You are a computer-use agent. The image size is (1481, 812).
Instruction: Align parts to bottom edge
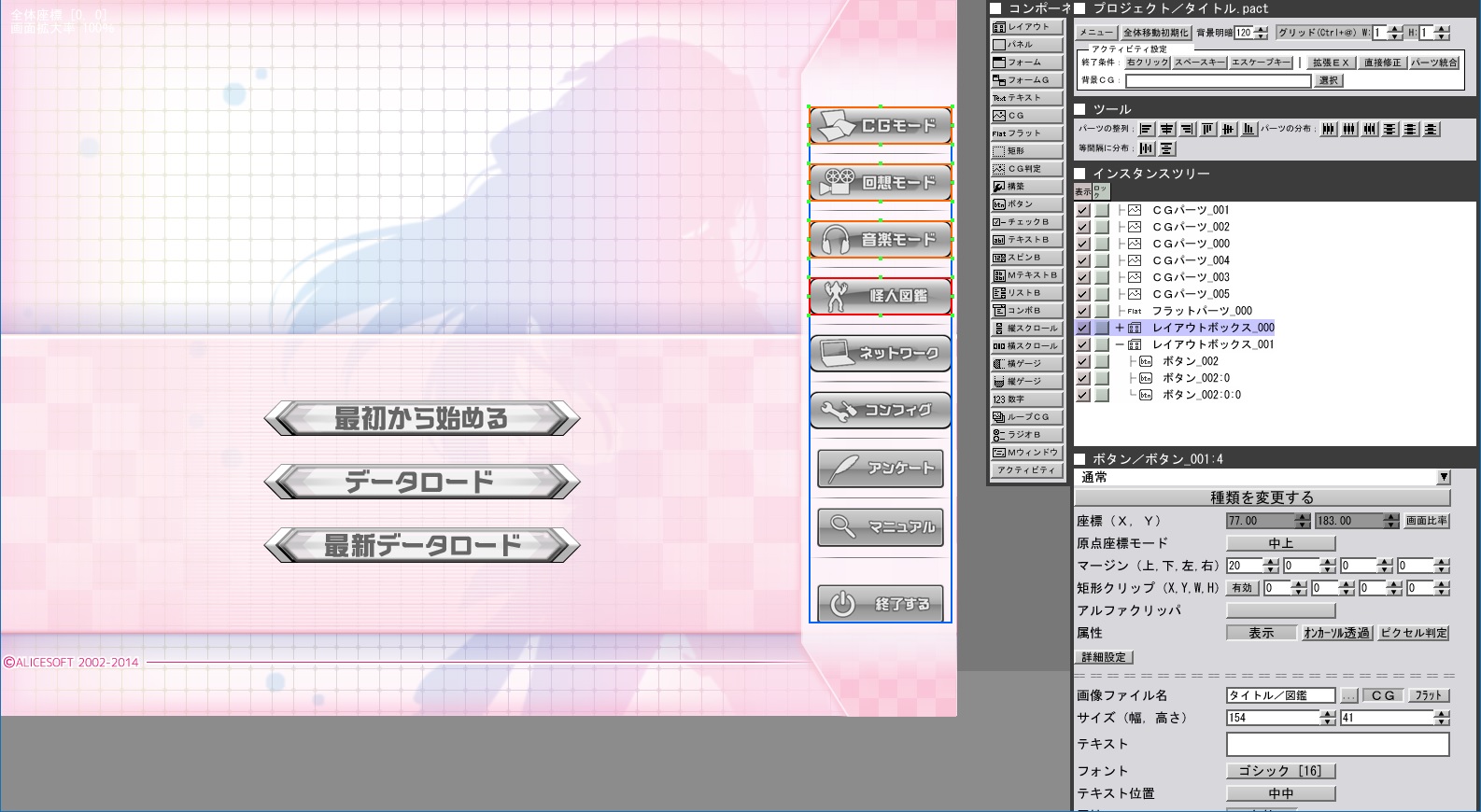tap(1249, 129)
